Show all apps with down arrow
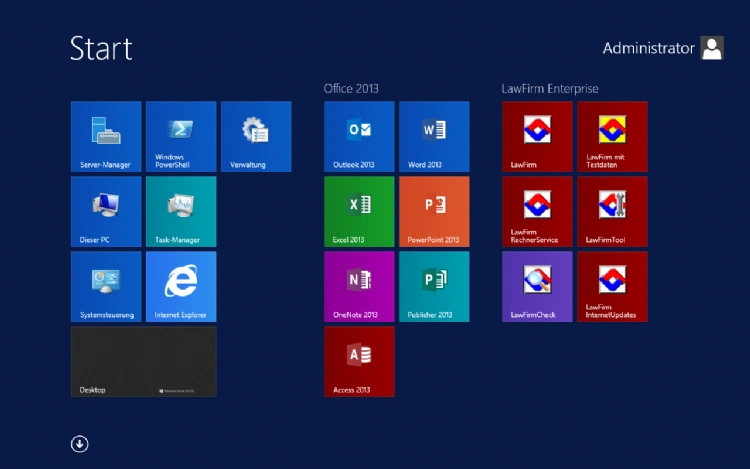This screenshot has height=469, width=750. tap(79, 444)
